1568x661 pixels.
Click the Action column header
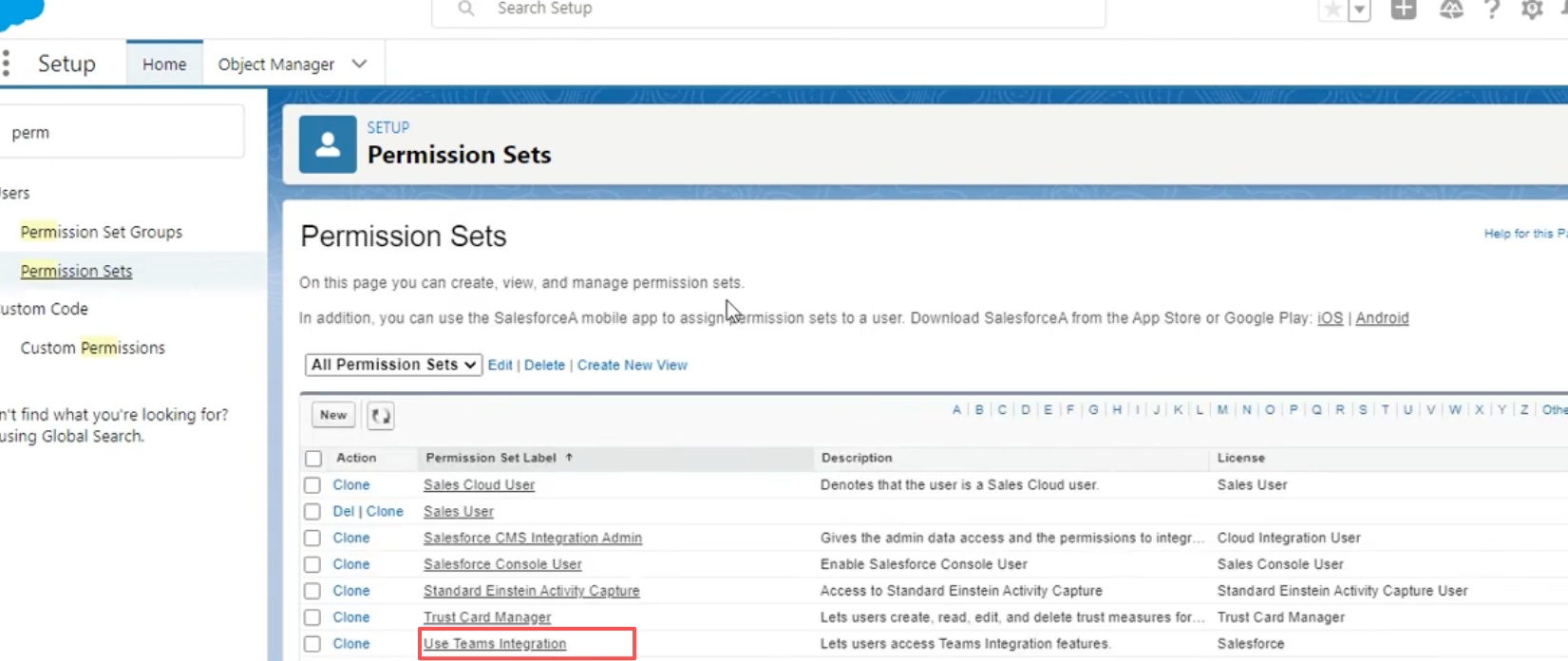pyautogui.click(x=356, y=458)
